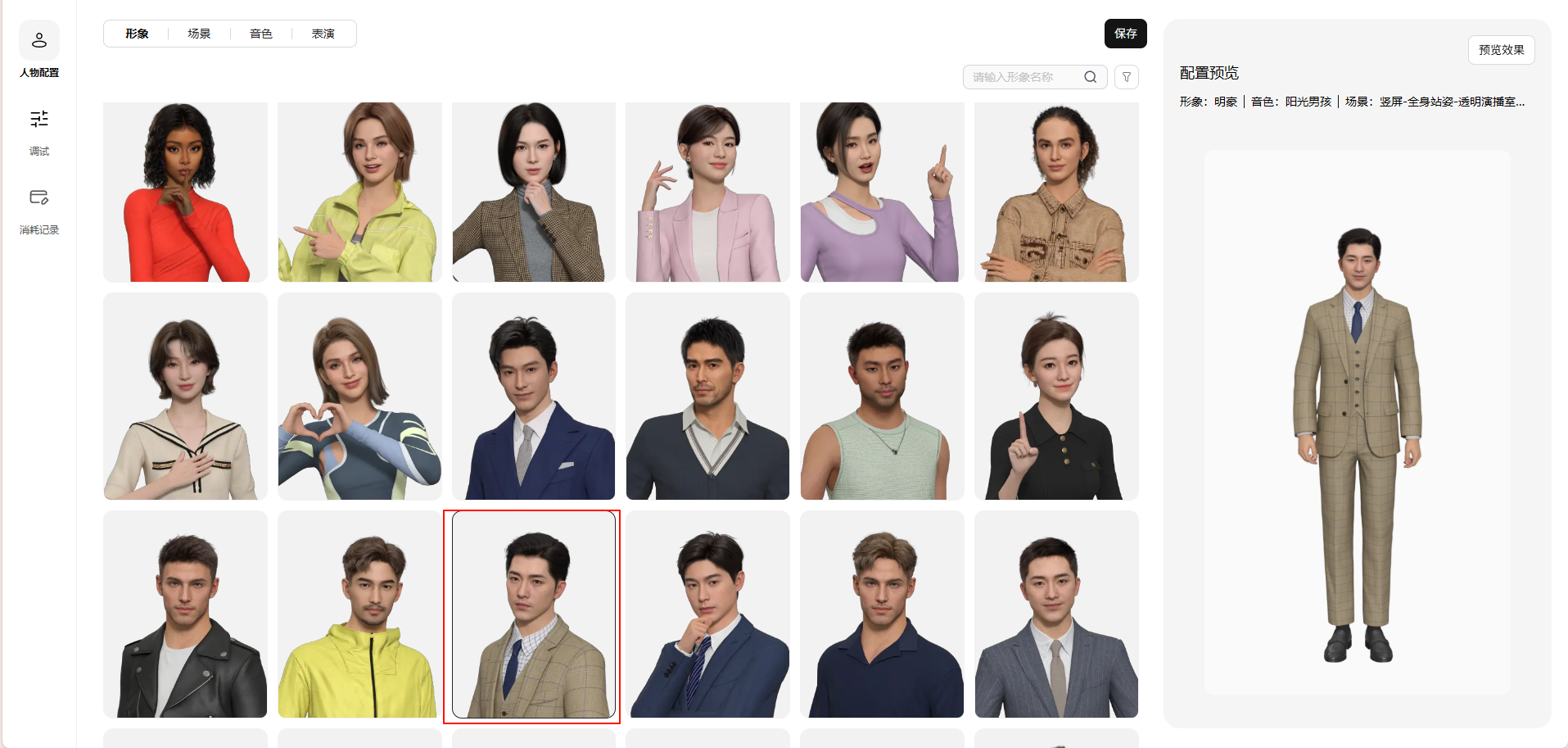Select avatar man in yellow zip jacket
The image size is (1568, 748).
click(x=359, y=614)
